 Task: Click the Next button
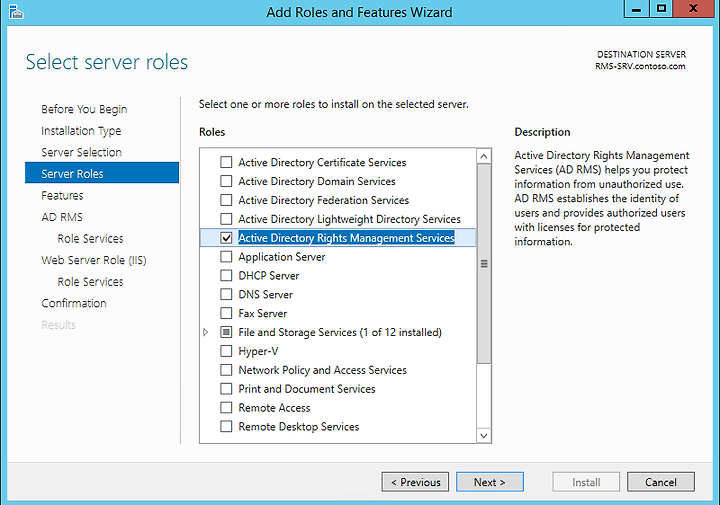(489, 482)
